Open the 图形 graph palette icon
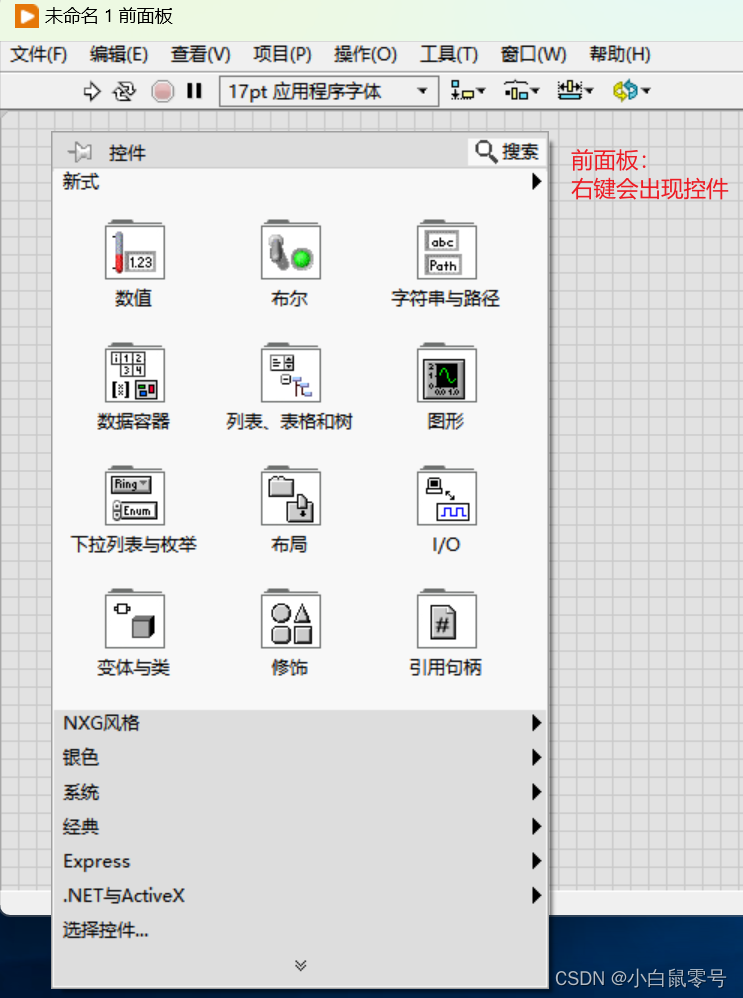743x998 pixels. (x=446, y=373)
